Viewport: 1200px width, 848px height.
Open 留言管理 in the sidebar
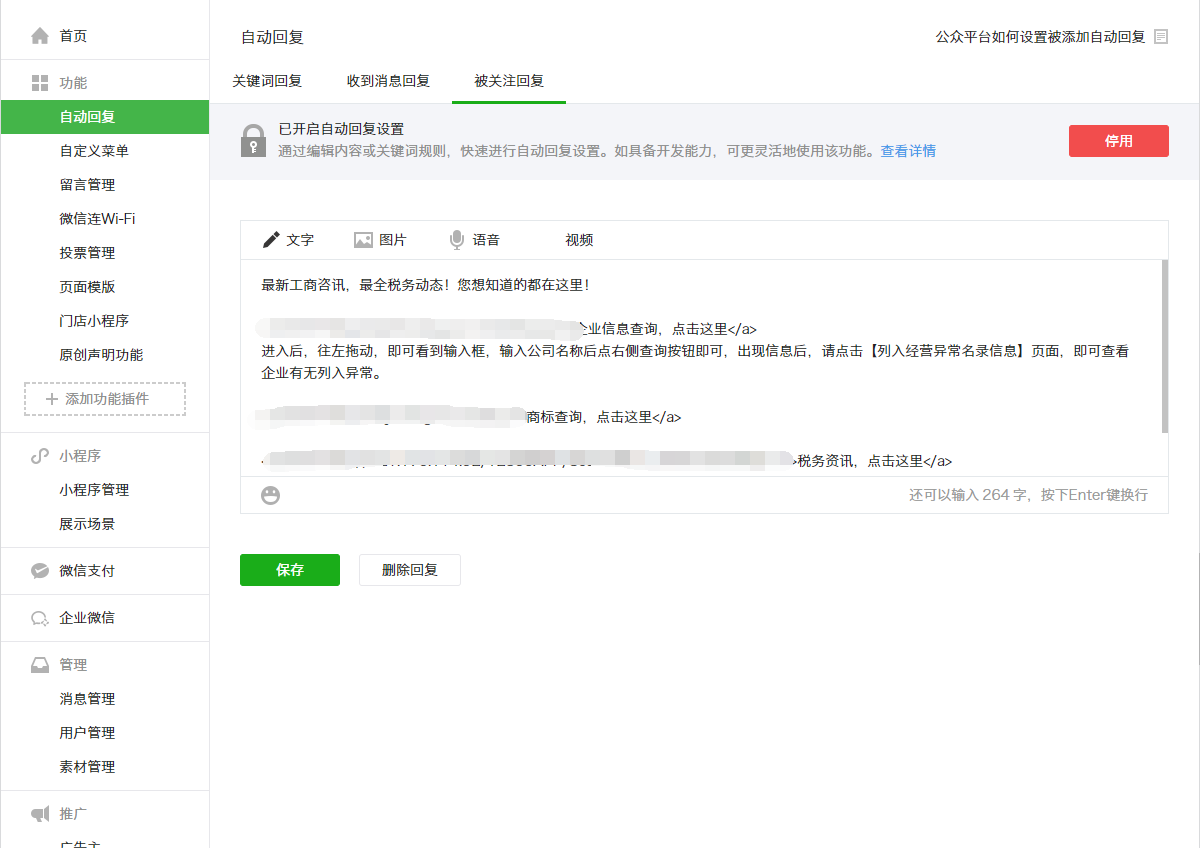pyautogui.click(x=87, y=185)
